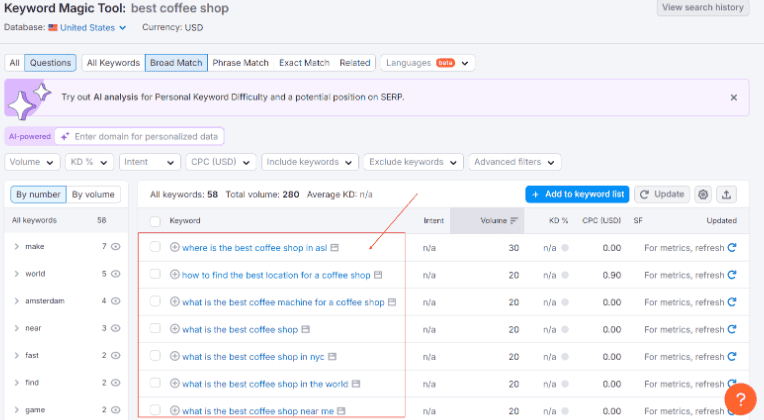
Task: Tick checkbox for 'what is the best coffee shop in nyc'
Action: (155, 356)
